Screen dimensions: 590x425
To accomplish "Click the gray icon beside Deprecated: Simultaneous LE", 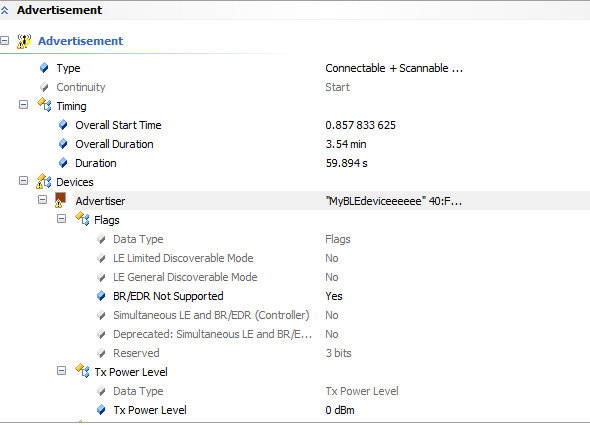I will tap(101, 334).
